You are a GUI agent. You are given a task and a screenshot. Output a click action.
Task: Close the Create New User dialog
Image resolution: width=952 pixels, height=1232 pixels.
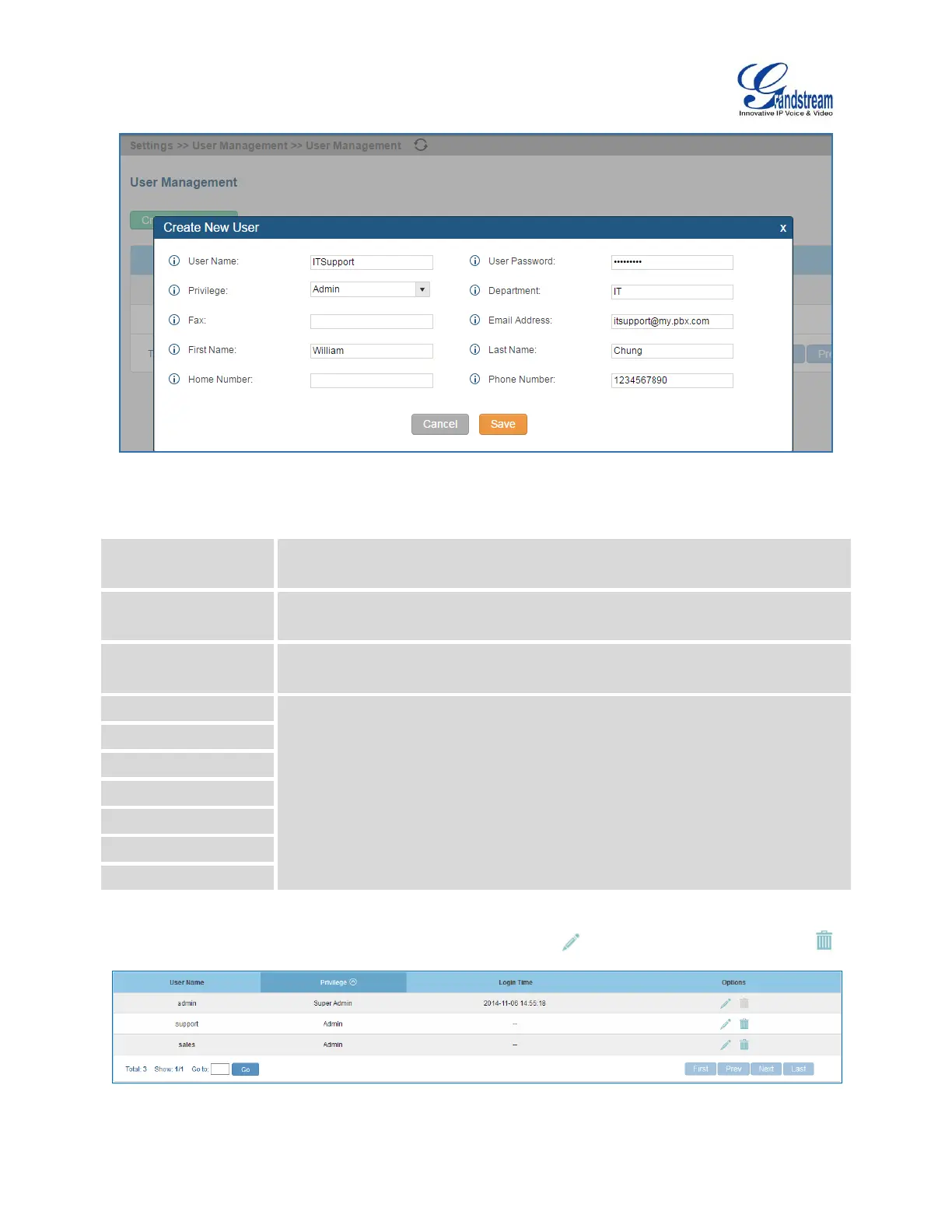782,228
